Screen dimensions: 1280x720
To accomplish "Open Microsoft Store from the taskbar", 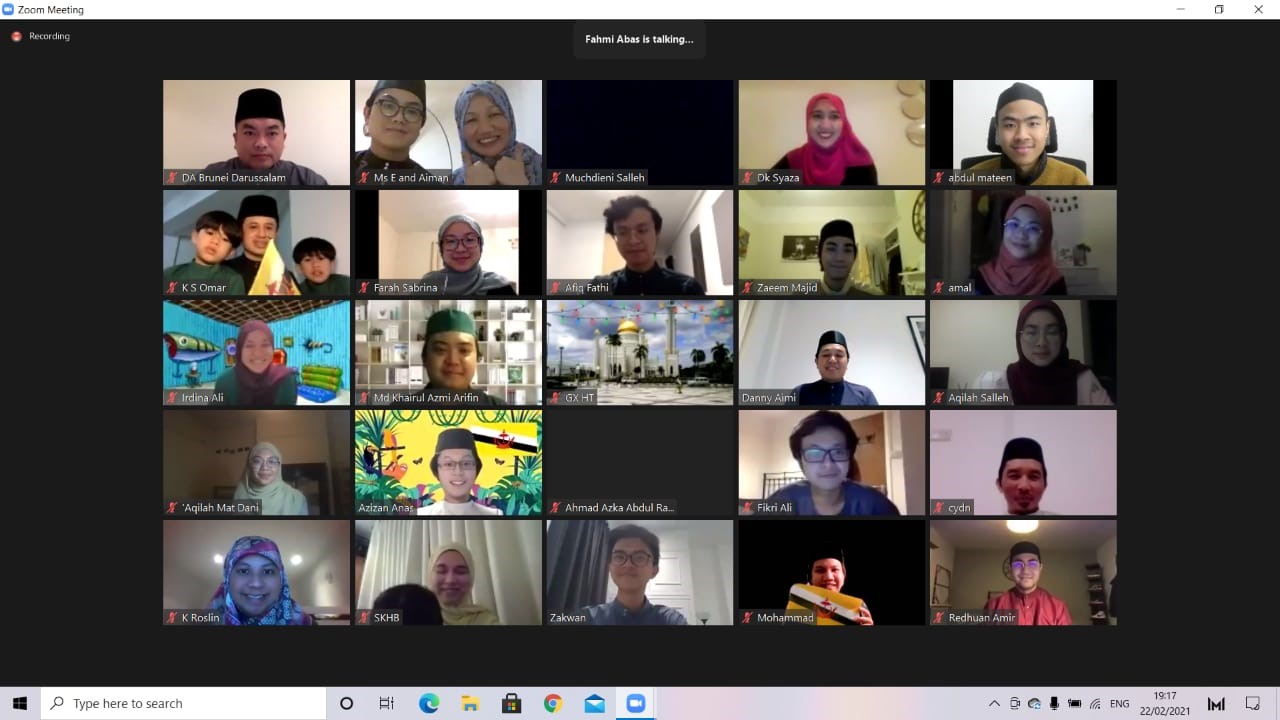I will (x=511, y=704).
